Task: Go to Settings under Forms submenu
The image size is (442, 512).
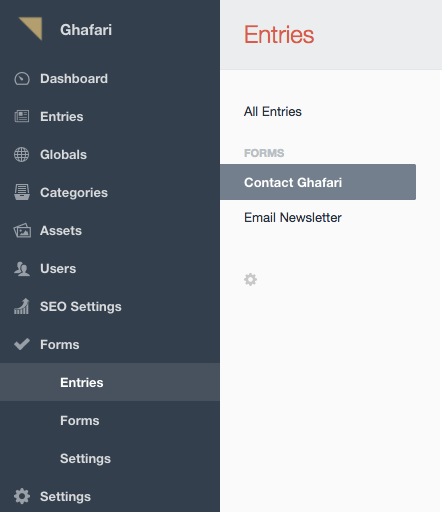Action: point(85,458)
